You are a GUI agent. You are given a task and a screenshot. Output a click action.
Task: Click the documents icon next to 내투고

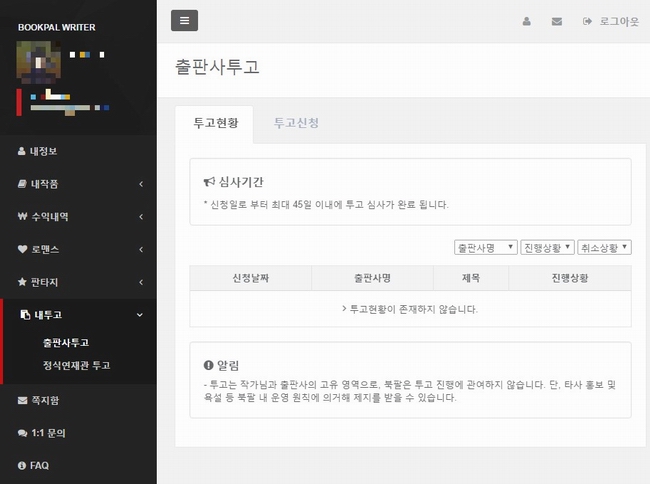(25, 315)
